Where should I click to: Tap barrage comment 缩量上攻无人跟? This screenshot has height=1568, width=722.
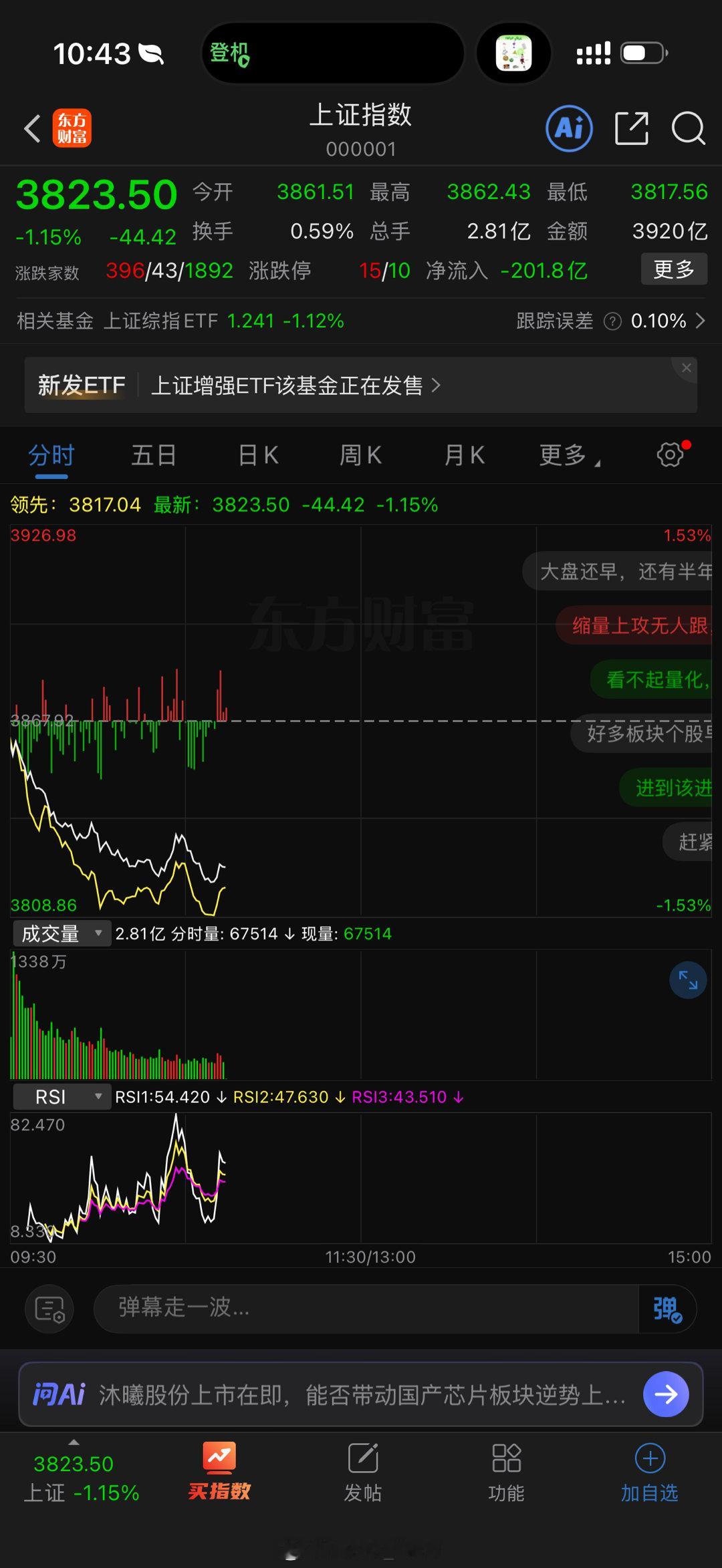[x=634, y=625]
